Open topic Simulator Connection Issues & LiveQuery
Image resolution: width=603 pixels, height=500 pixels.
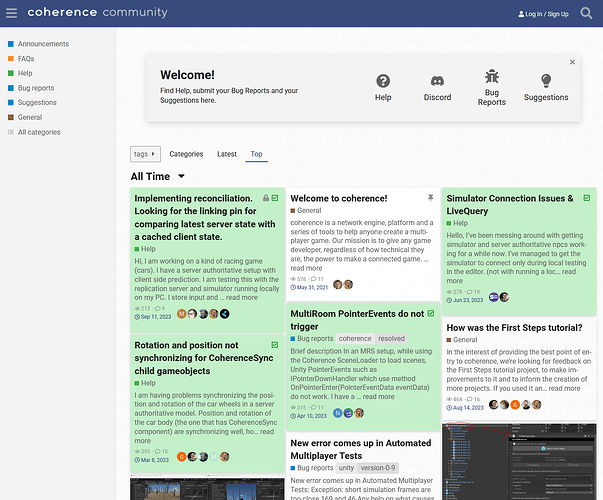pyautogui.click(x=510, y=205)
